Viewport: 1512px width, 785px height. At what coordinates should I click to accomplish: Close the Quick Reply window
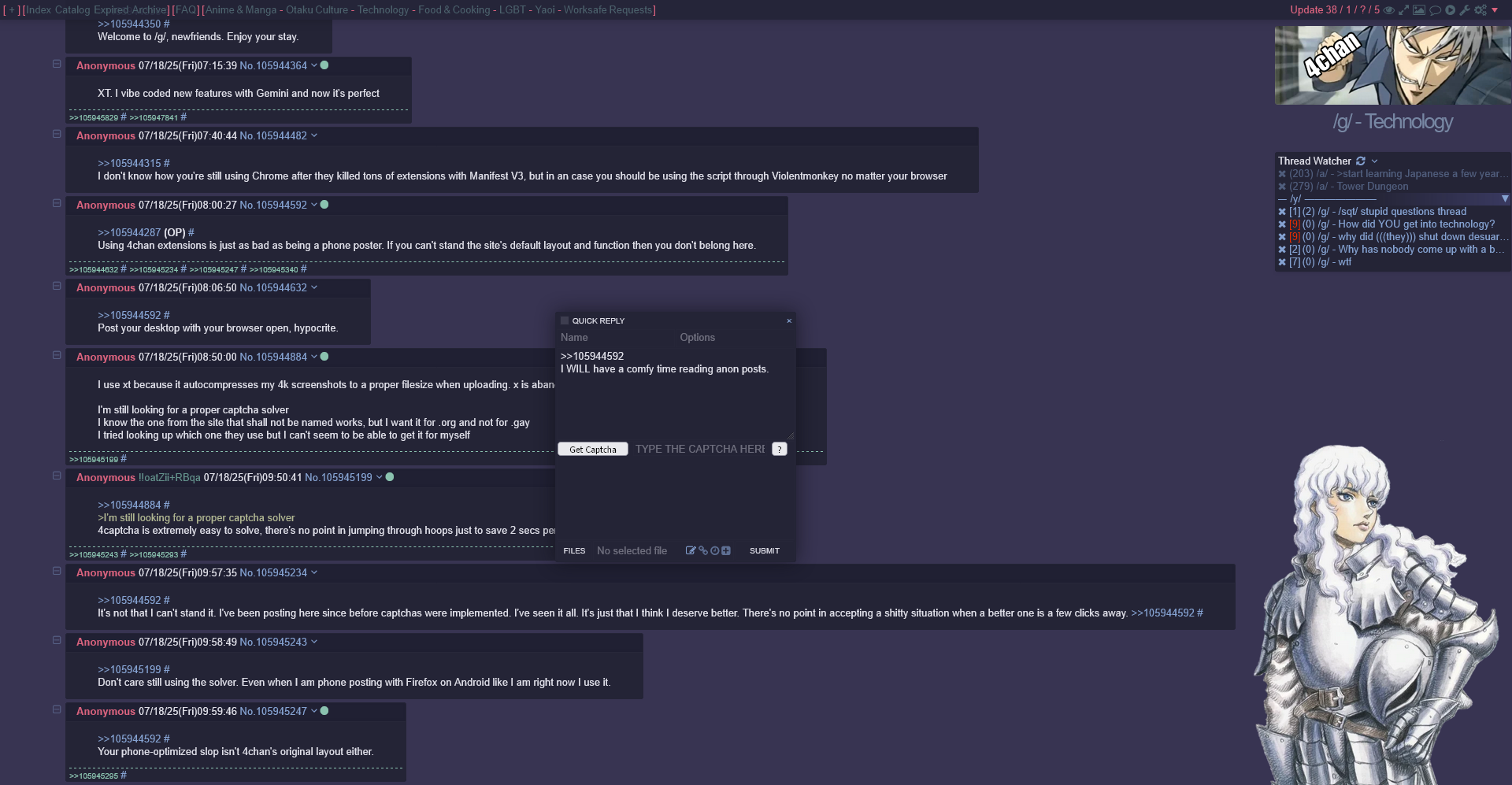pos(789,320)
